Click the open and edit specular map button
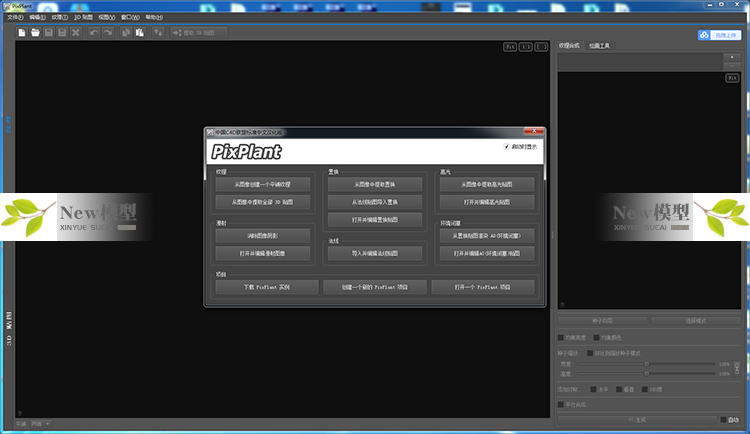 (487, 202)
